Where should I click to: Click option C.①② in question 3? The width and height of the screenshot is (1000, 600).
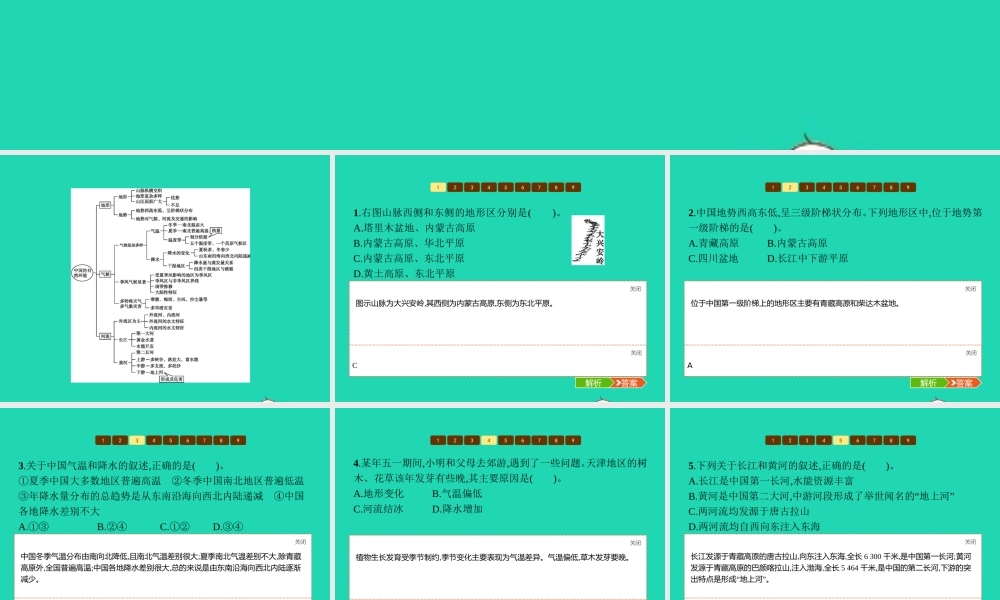click(175, 527)
